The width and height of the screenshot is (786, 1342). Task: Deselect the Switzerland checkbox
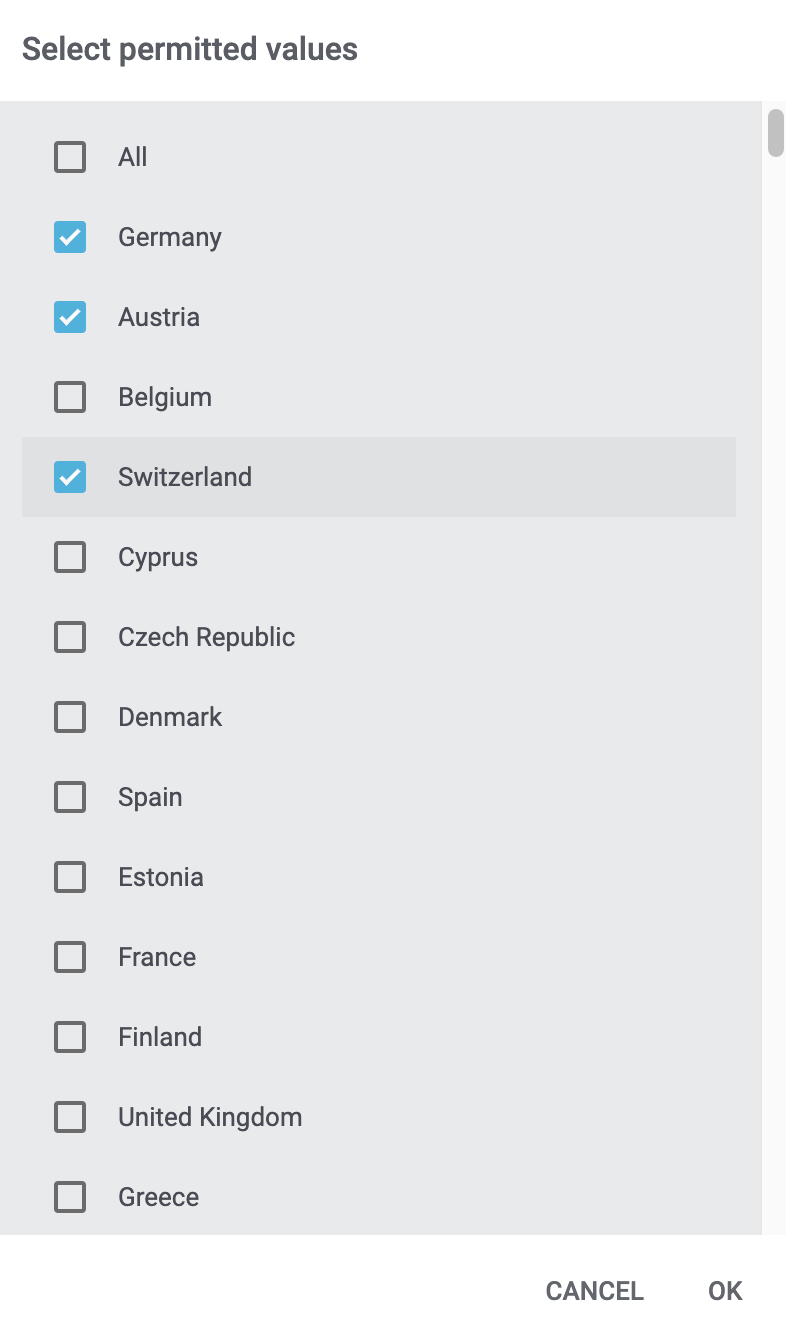tap(70, 477)
